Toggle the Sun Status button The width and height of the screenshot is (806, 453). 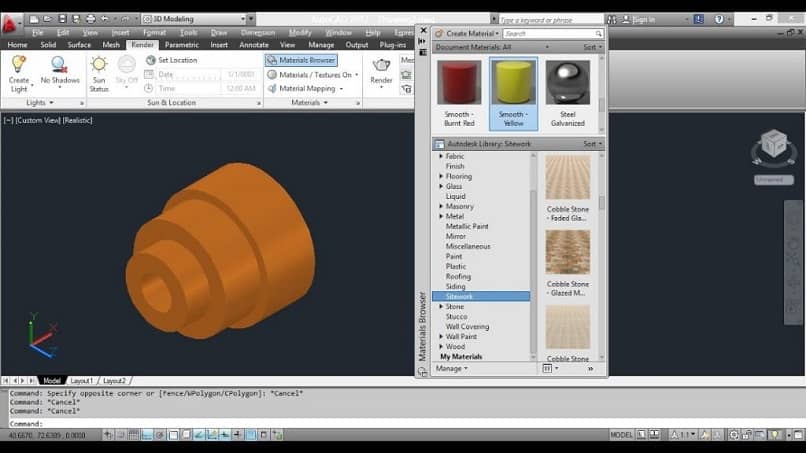99,67
